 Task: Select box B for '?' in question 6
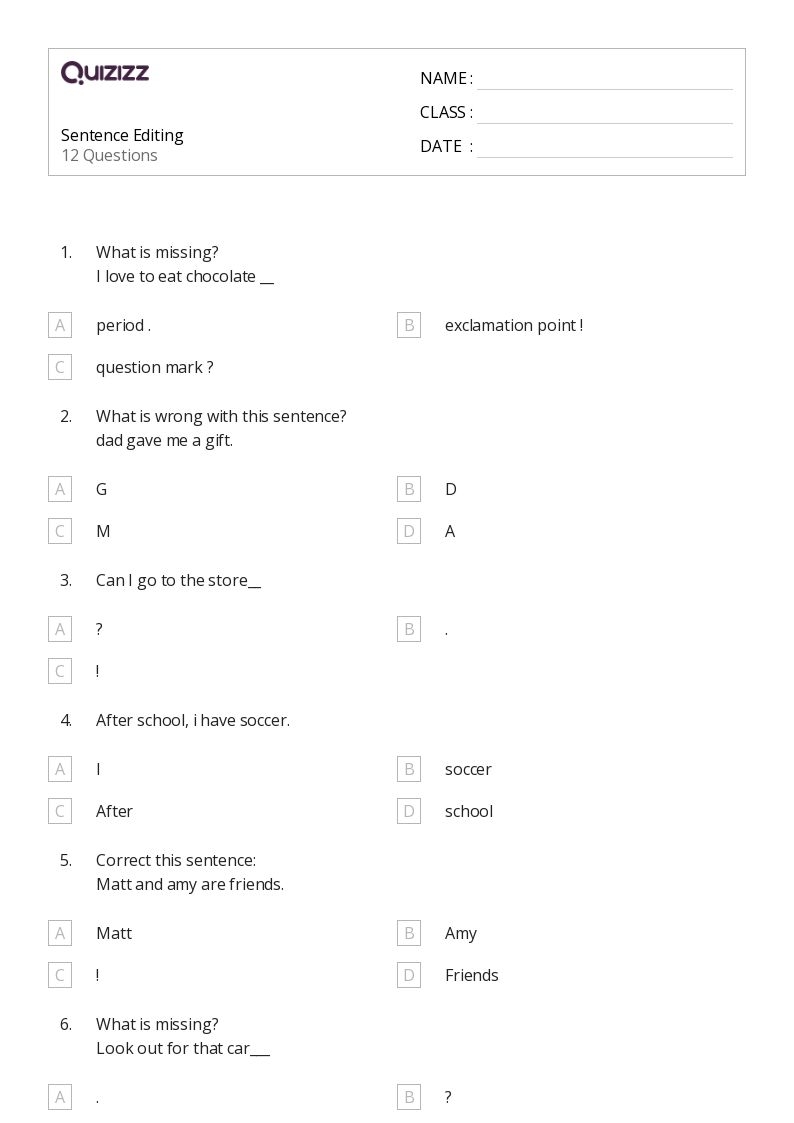pyautogui.click(x=409, y=1097)
